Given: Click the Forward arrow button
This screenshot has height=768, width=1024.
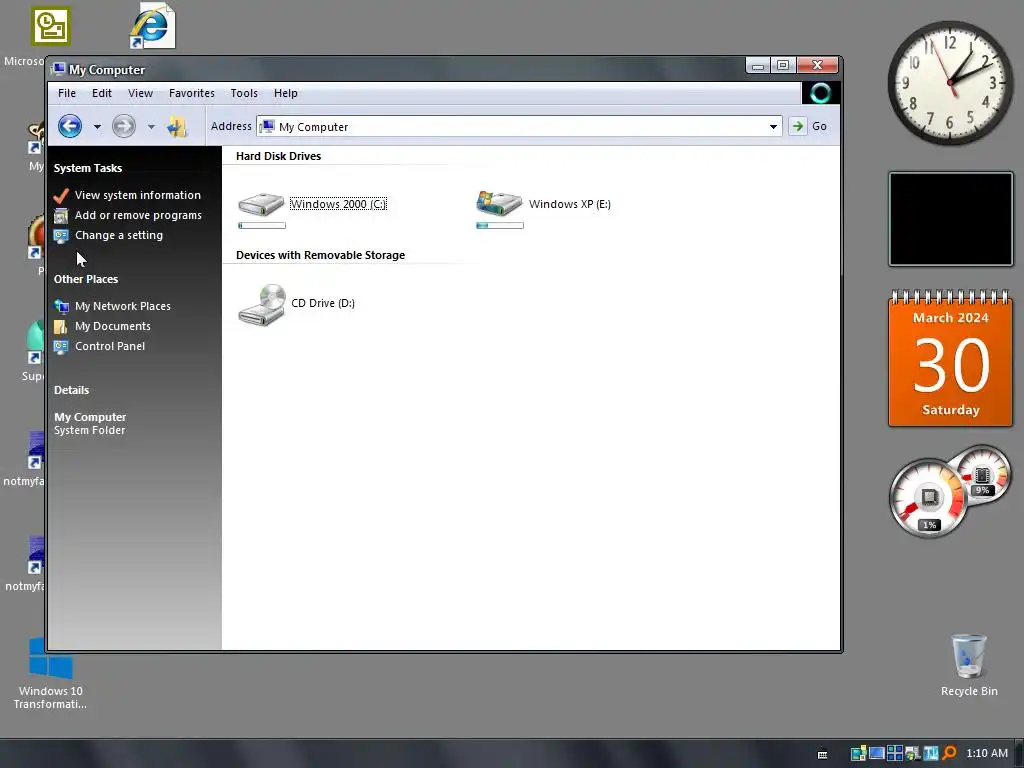Looking at the screenshot, I should [123, 126].
